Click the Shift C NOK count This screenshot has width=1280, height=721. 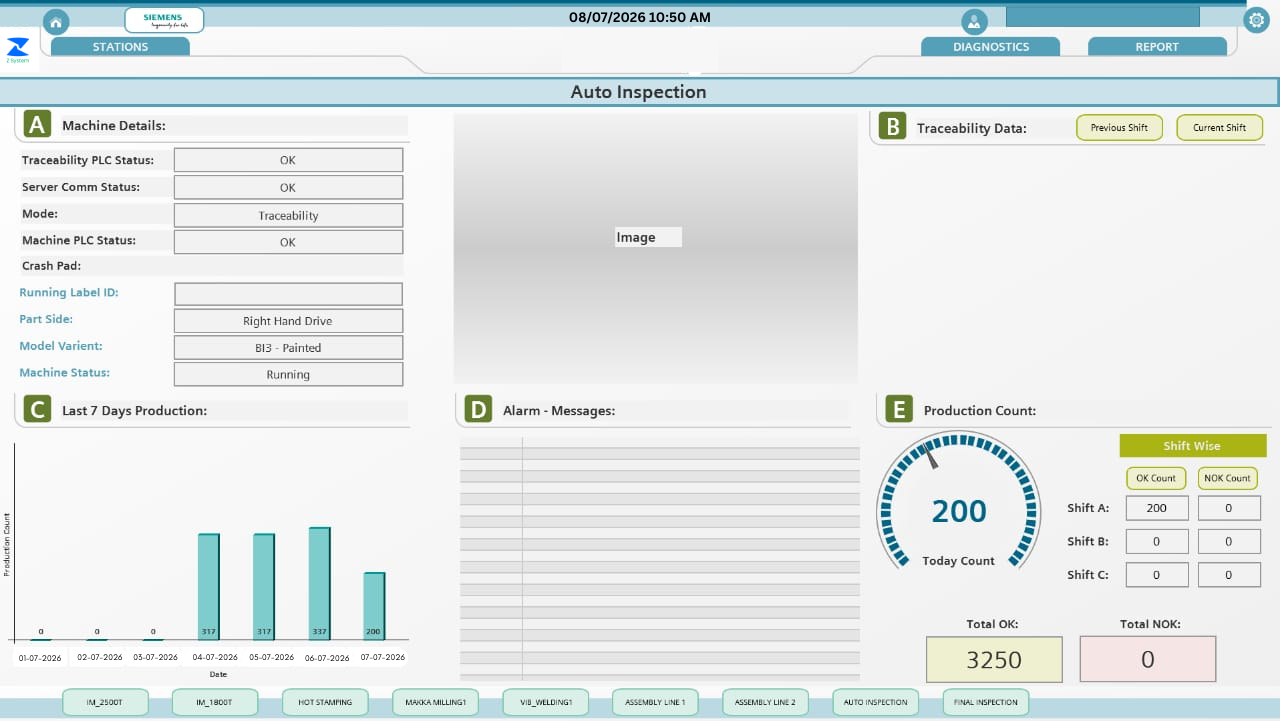[1228, 574]
